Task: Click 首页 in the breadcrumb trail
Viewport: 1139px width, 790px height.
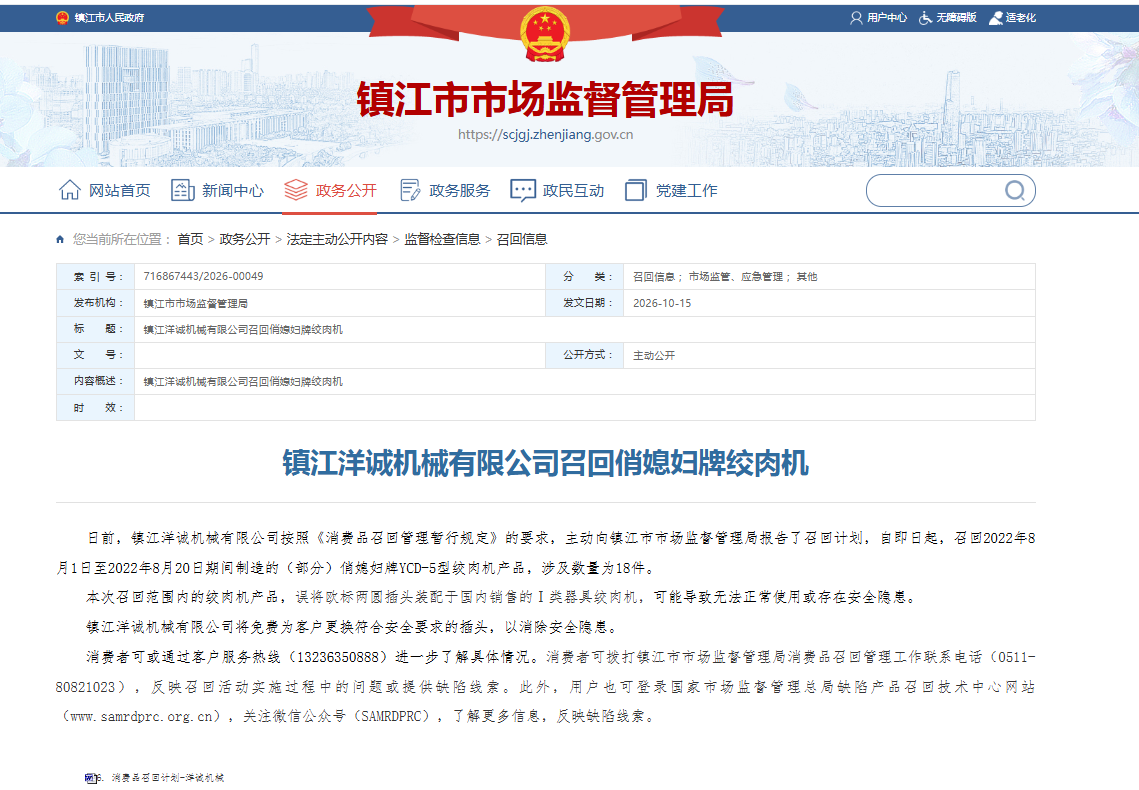Action: (x=190, y=240)
